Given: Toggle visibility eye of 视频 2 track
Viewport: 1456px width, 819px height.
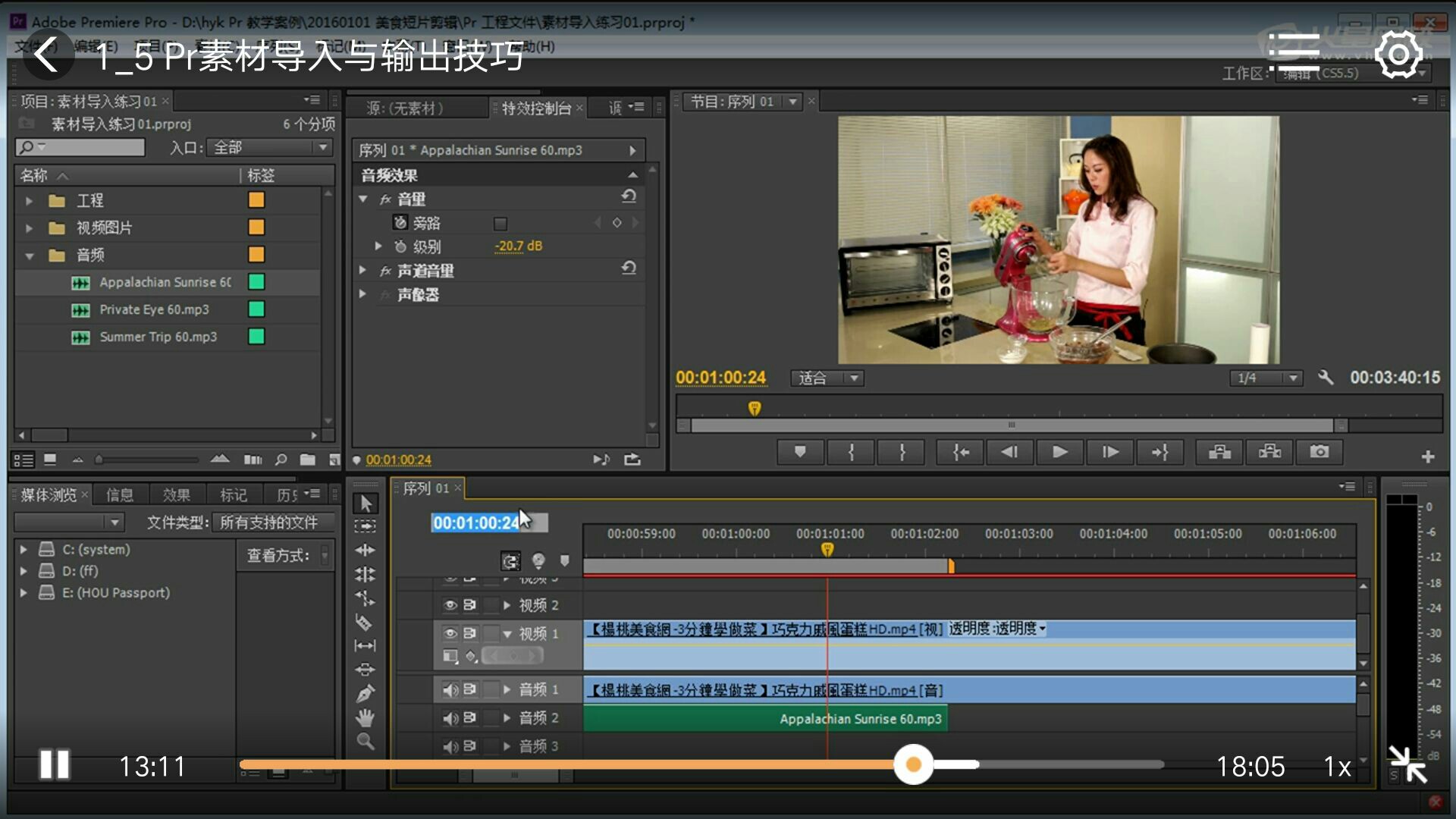Looking at the screenshot, I should (x=450, y=605).
